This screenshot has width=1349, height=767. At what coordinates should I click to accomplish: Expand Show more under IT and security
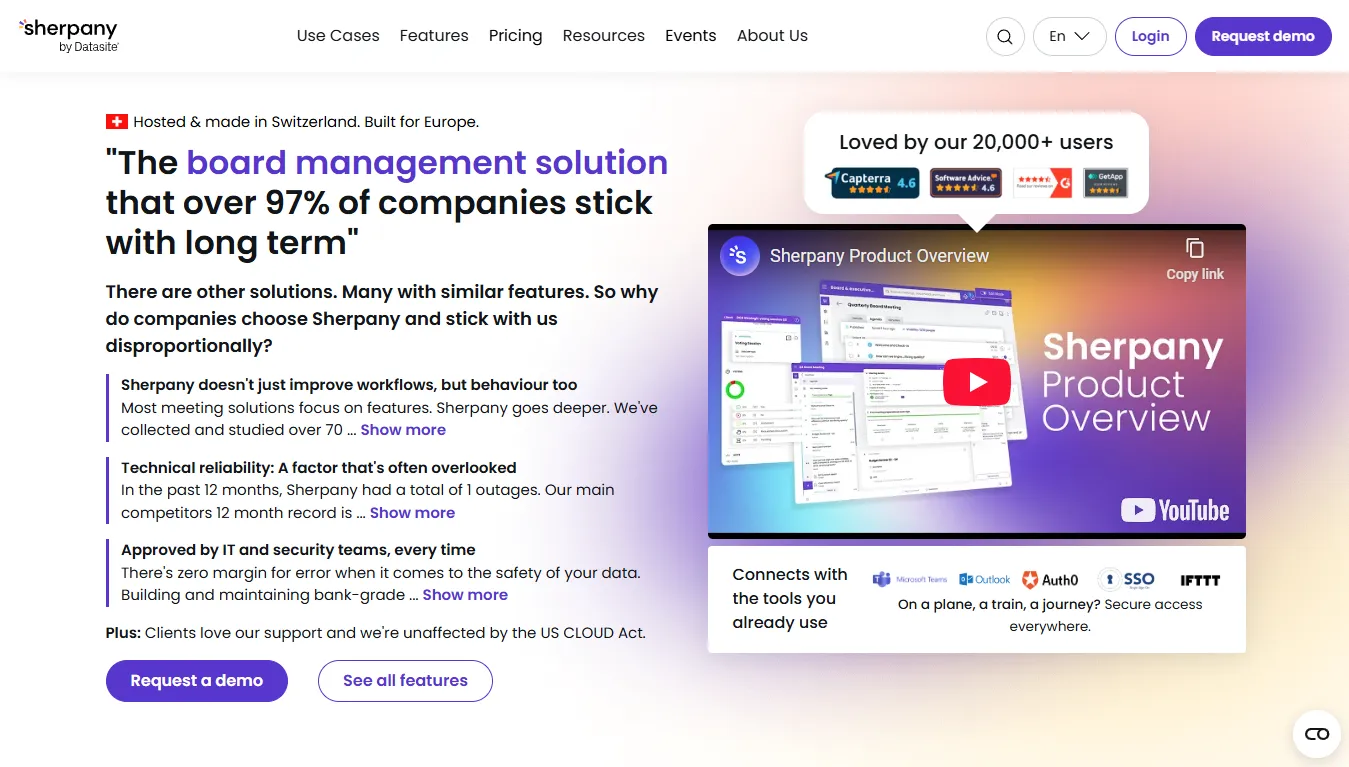coord(465,595)
